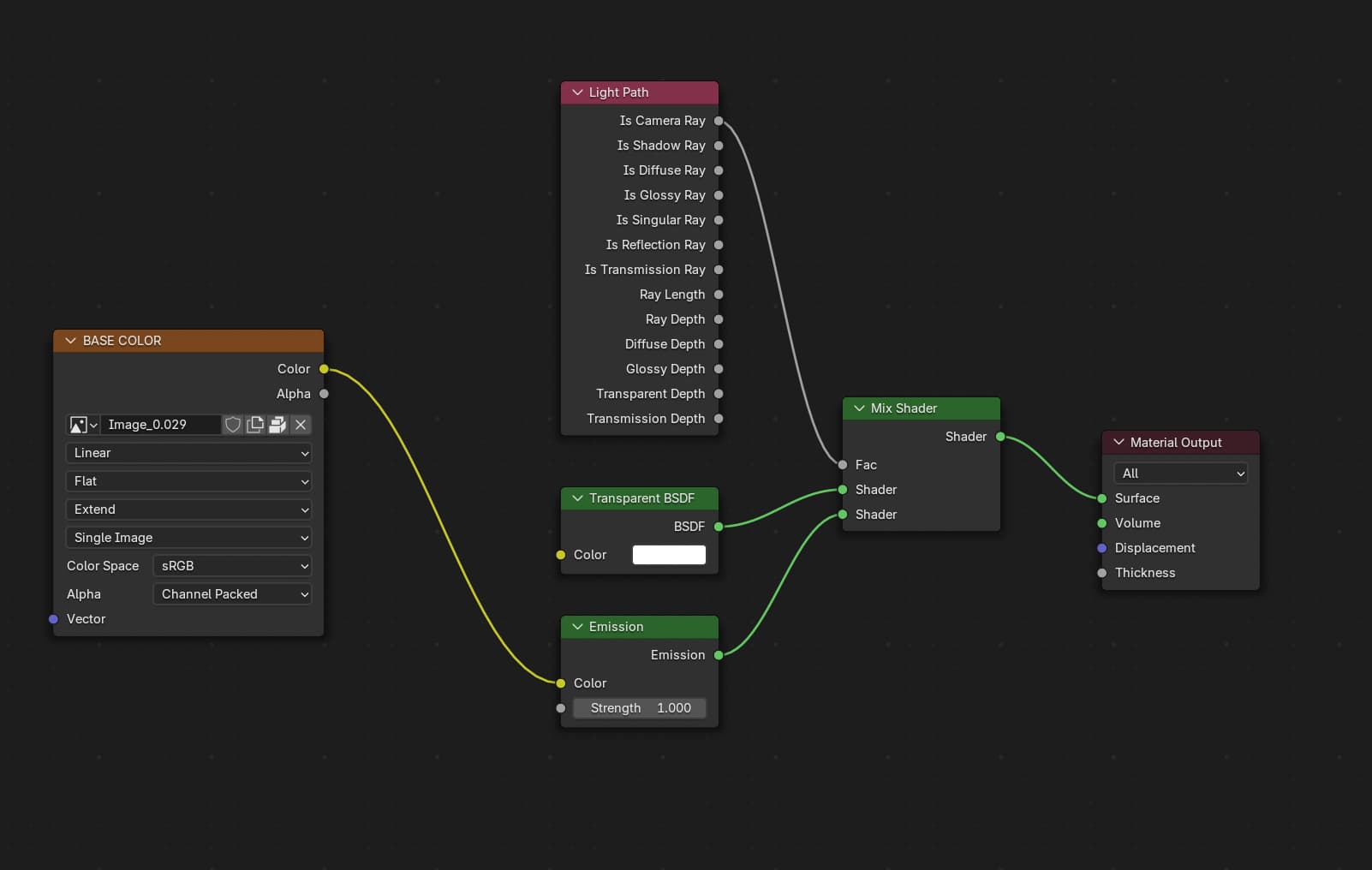This screenshot has height=870, width=1372.
Task: Open the Linear interpolation dropdown
Action: click(x=188, y=453)
